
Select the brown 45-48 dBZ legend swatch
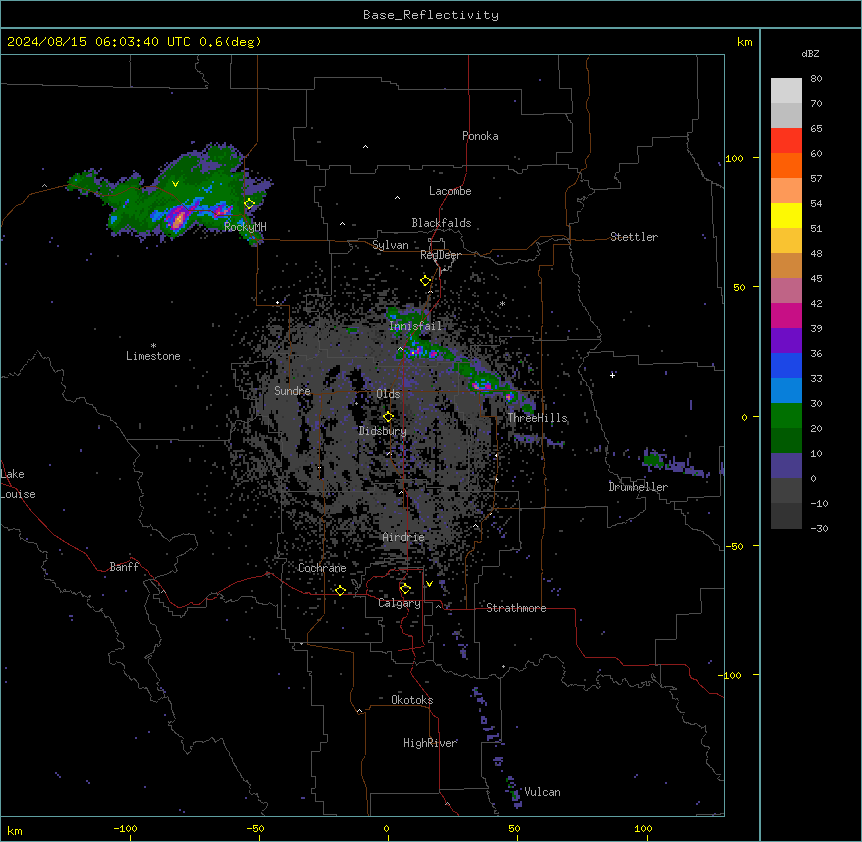786,265
